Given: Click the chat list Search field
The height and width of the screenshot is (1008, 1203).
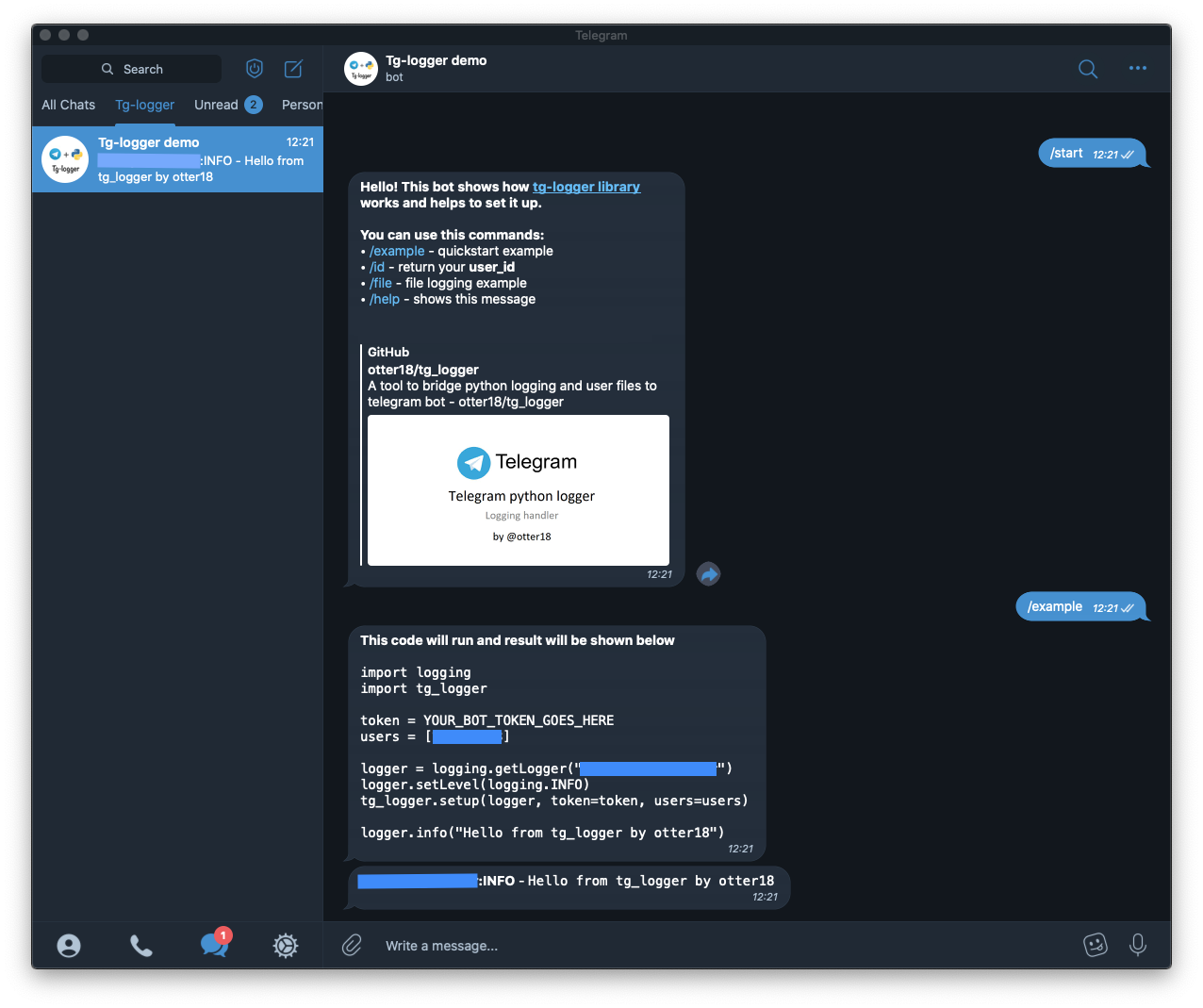Looking at the screenshot, I should click(x=132, y=69).
